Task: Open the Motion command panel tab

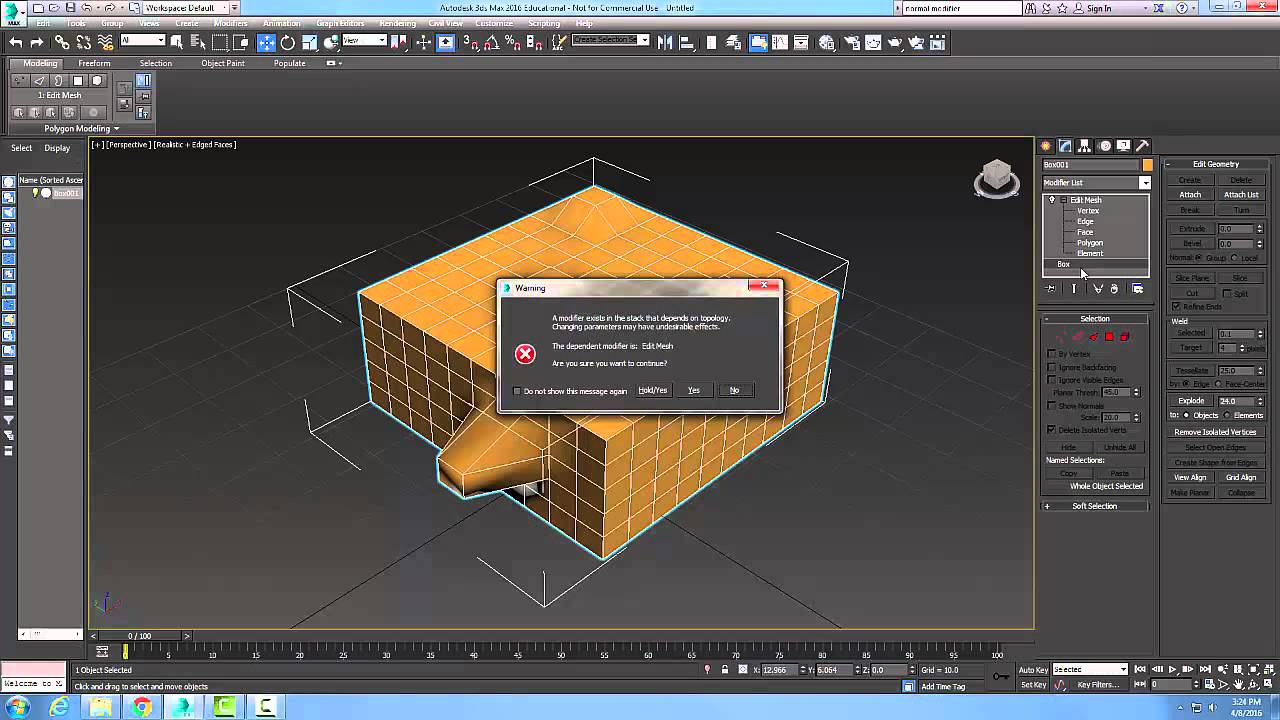Action: tap(1104, 146)
